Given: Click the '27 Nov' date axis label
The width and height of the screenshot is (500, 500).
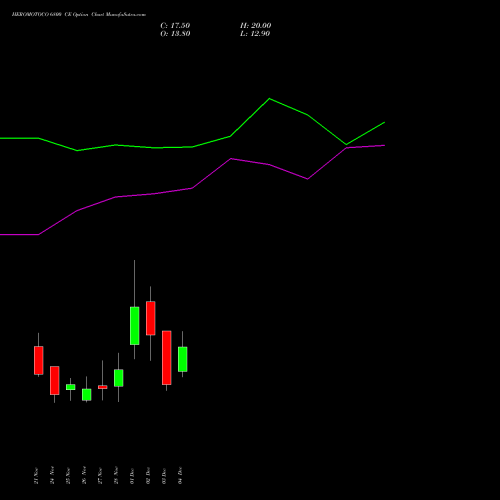Looking at the screenshot, I should point(100,476).
